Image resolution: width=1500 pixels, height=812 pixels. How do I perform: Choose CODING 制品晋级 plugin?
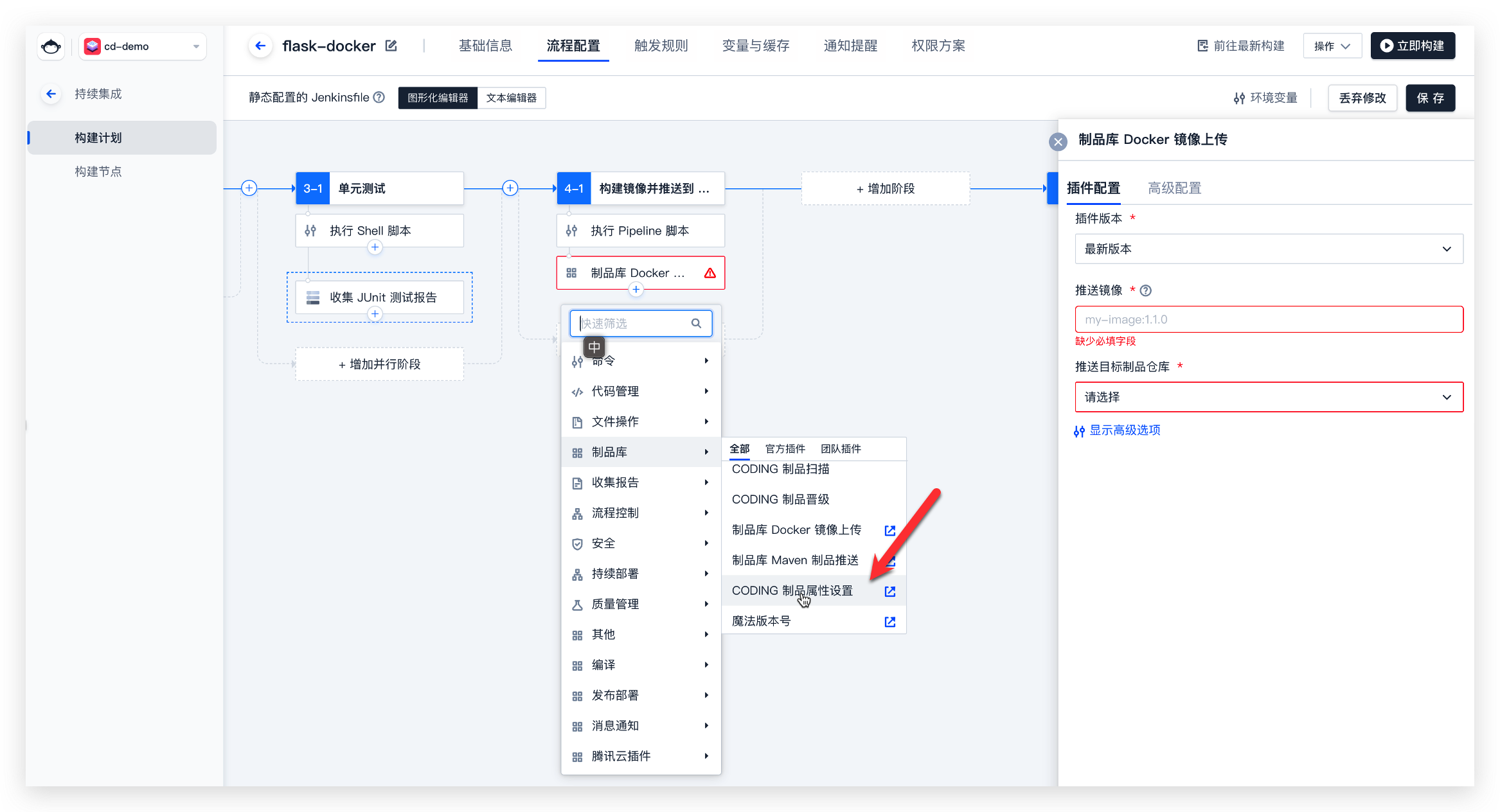[814, 499]
